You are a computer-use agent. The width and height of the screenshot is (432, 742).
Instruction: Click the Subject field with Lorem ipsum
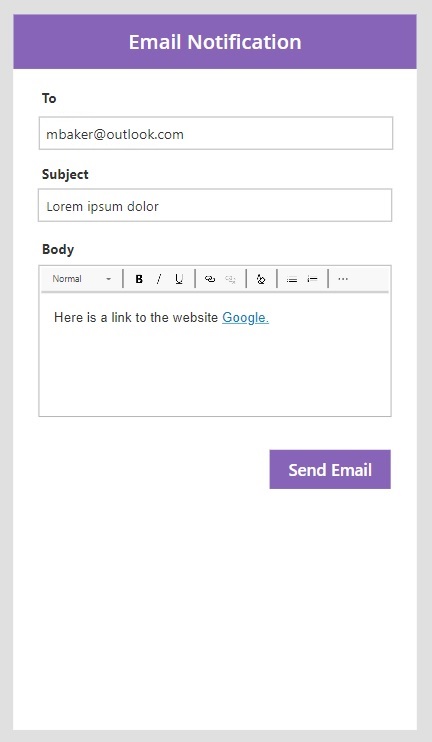pos(215,205)
